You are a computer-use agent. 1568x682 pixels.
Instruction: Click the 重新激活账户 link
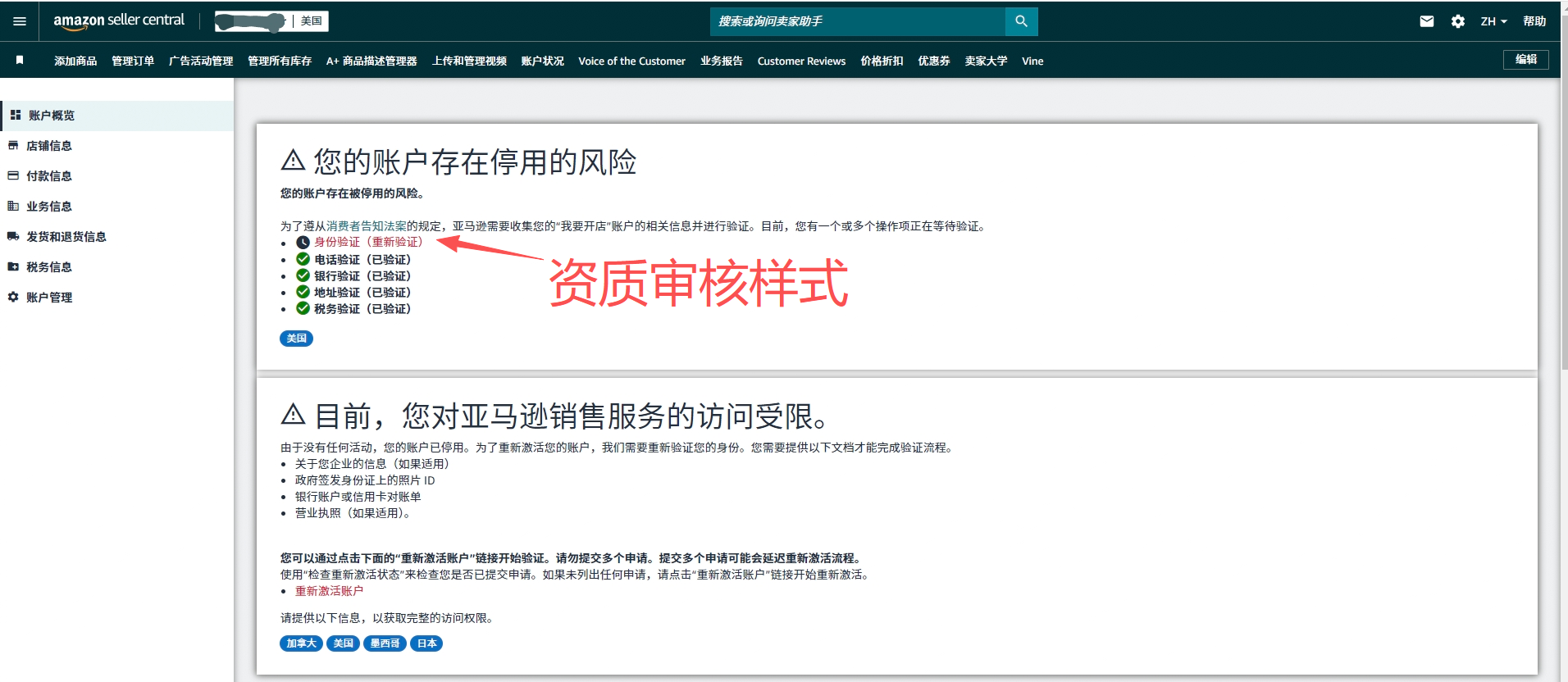(329, 591)
